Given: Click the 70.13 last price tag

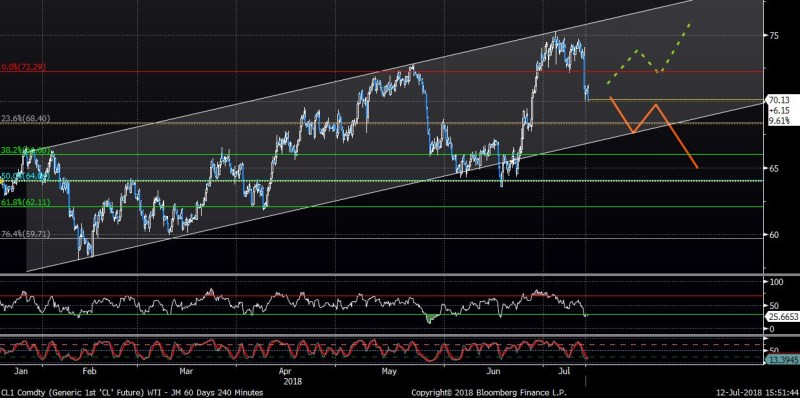Looking at the screenshot, I should point(778,100).
